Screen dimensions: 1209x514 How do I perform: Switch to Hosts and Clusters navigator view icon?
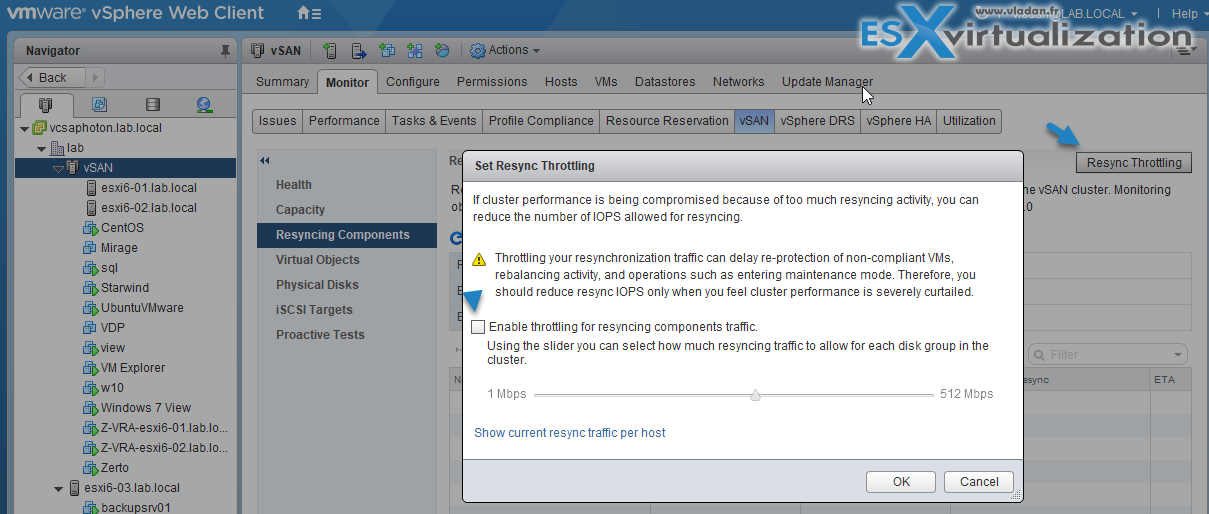click(x=45, y=104)
